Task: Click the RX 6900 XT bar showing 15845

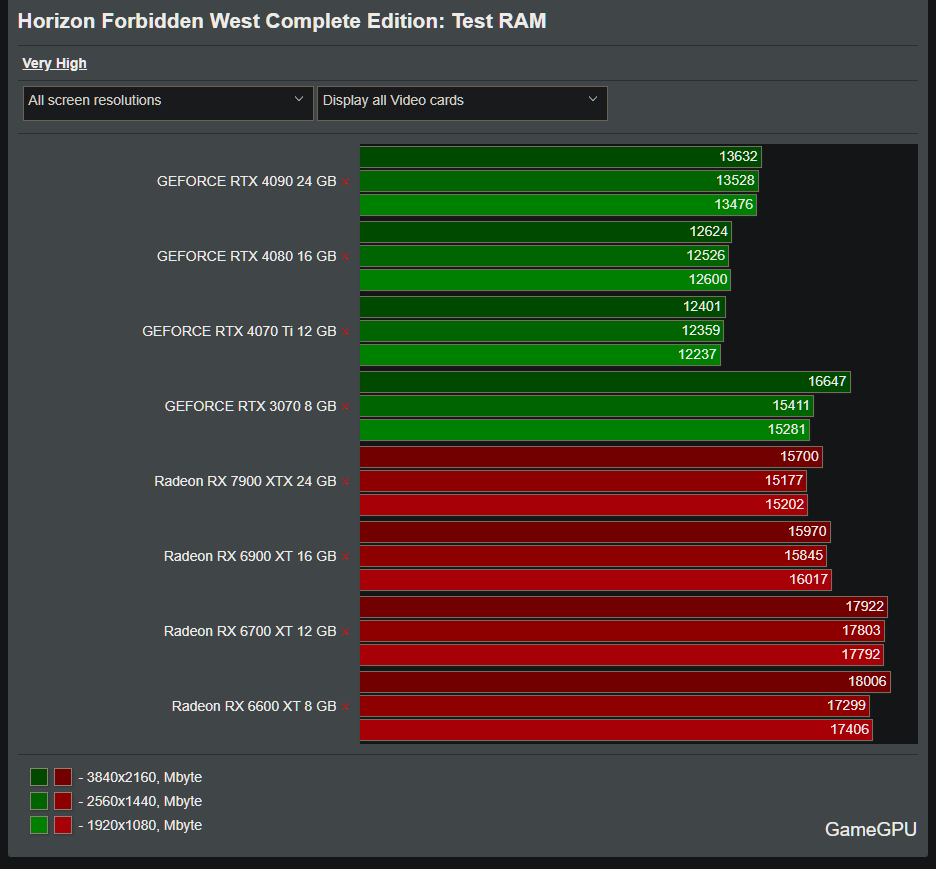Action: (x=593, y=556)
